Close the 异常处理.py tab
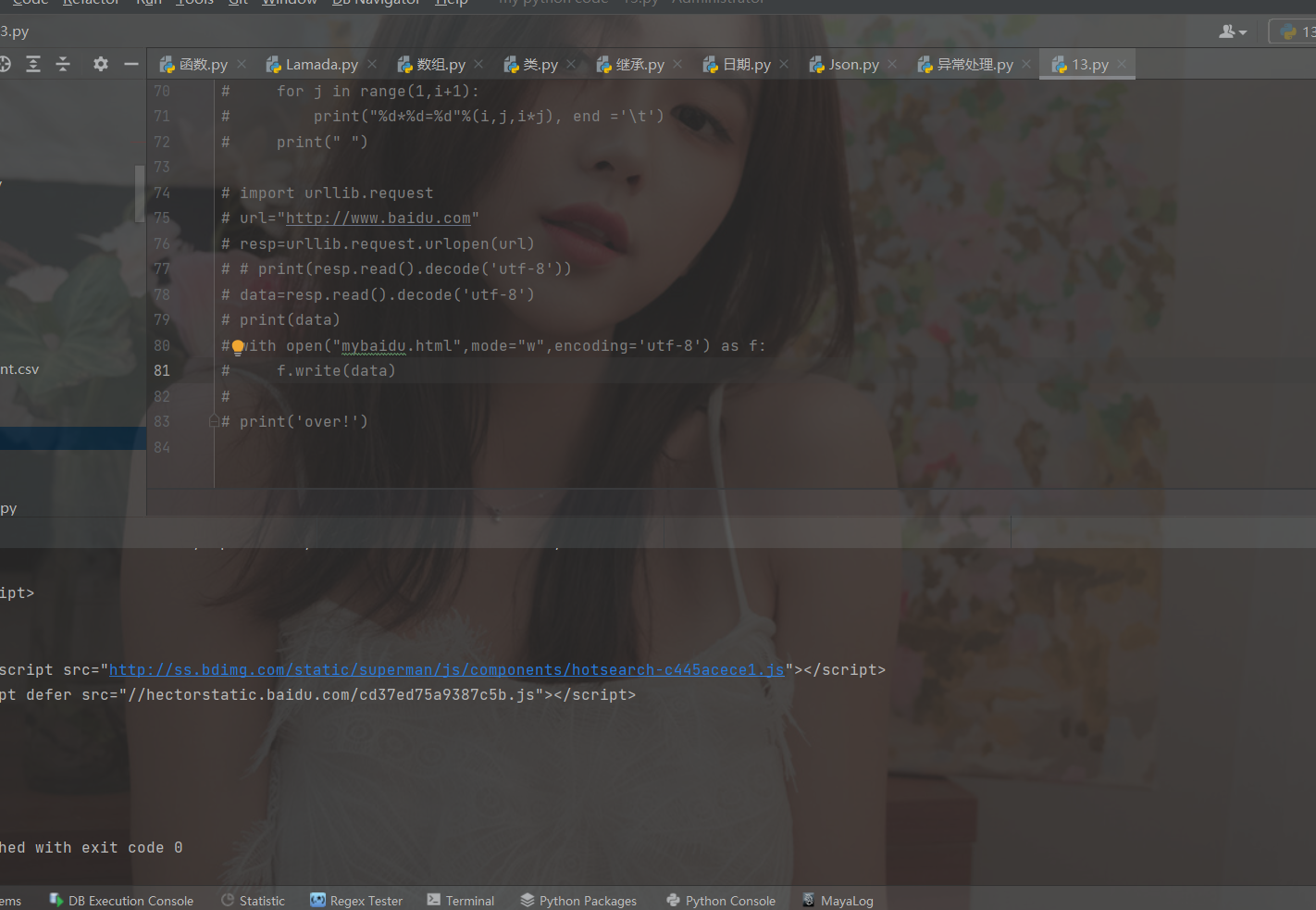 (x=1026, y=65)
